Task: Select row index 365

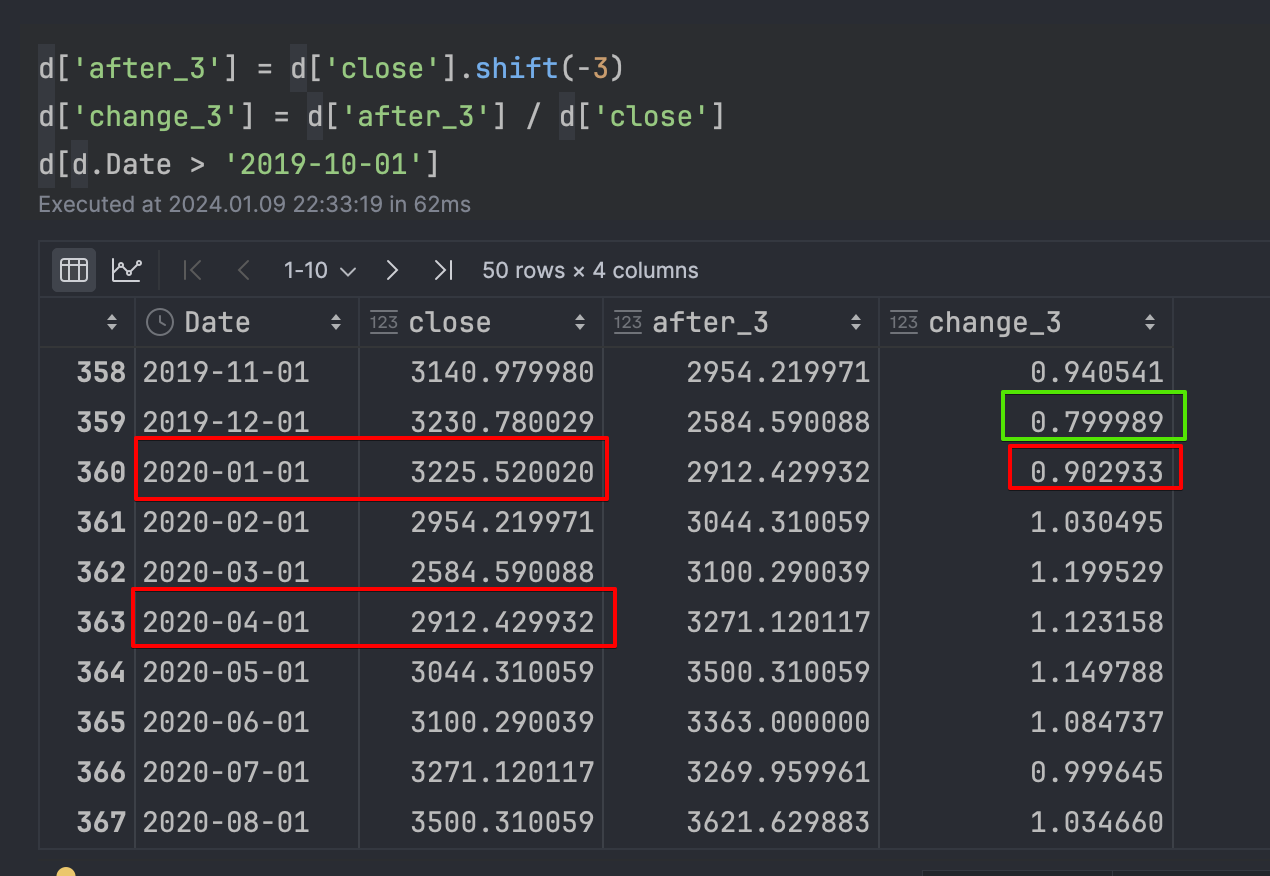Action: pyautogui.click(x=101, y=722)
